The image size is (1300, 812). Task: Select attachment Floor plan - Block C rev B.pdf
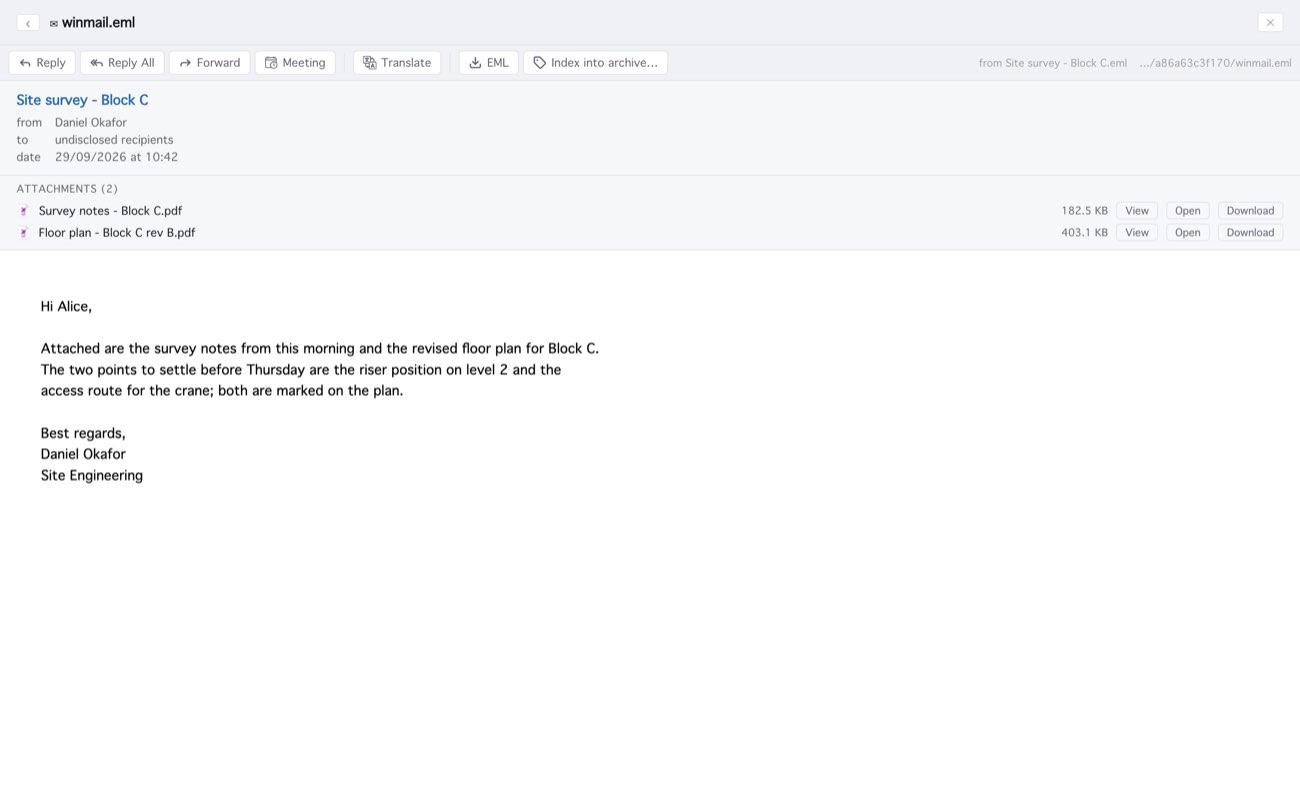point(117,233)
